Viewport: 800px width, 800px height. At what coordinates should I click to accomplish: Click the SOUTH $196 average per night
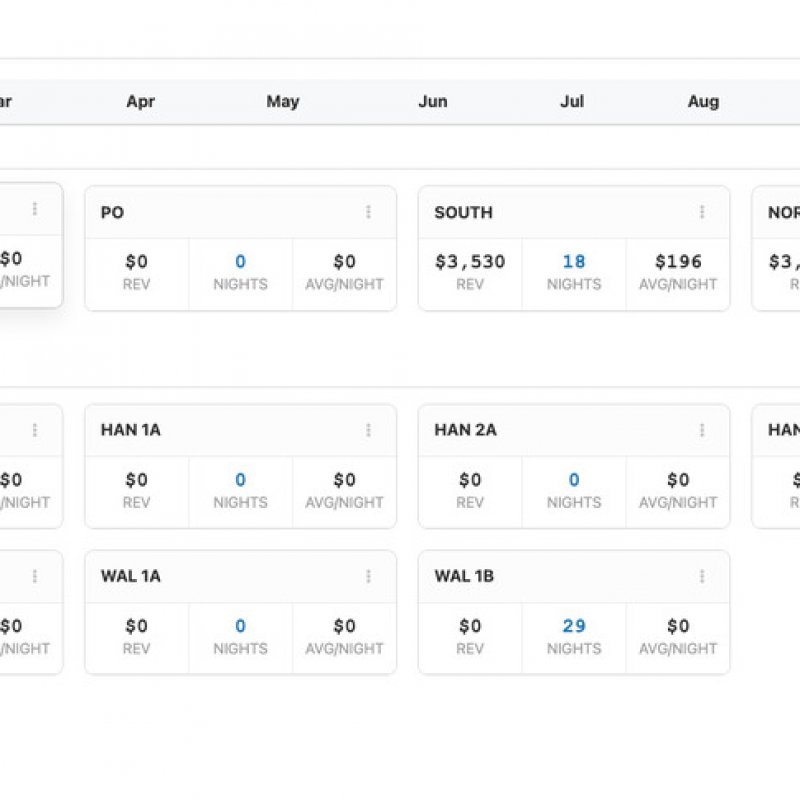click(678, 262)
